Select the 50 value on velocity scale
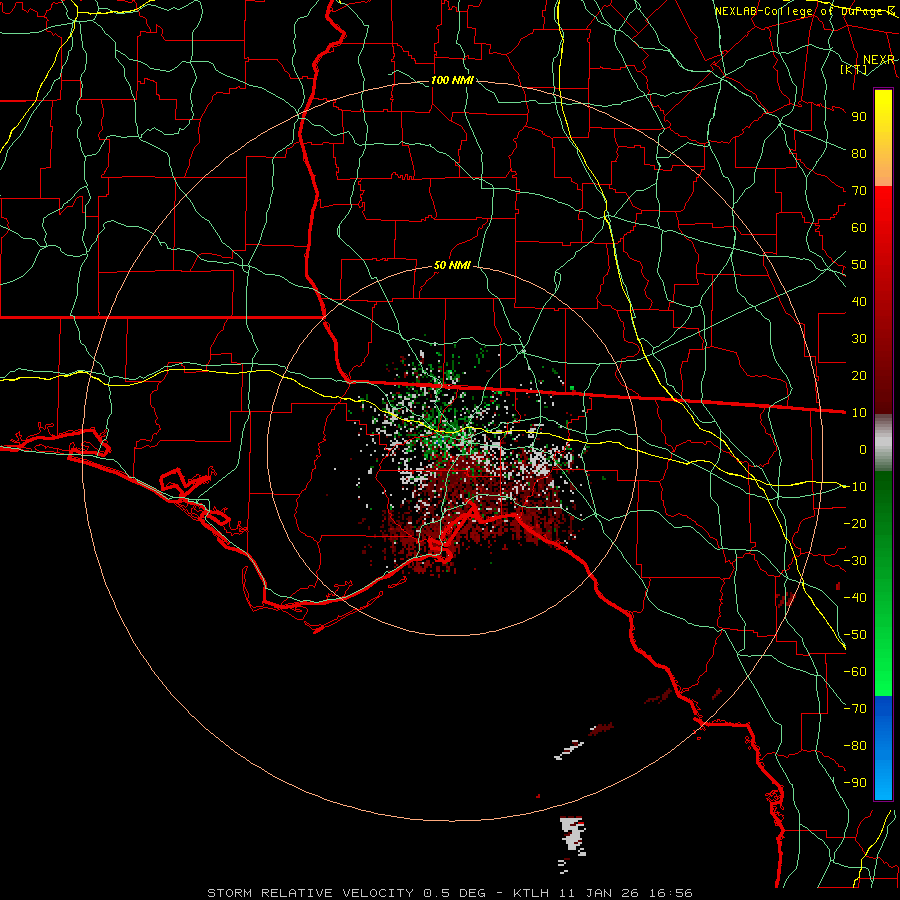 pyautogui.click(x=859, y=265)
